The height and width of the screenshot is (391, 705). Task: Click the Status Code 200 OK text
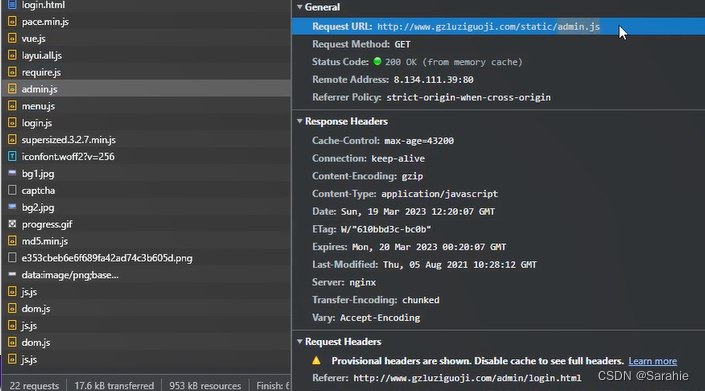coord(454,62)
